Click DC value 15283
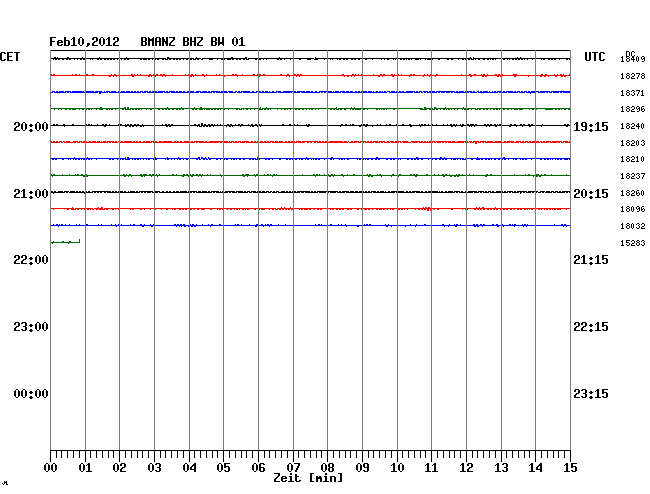650x494 pixels. (x=633, y=243)
